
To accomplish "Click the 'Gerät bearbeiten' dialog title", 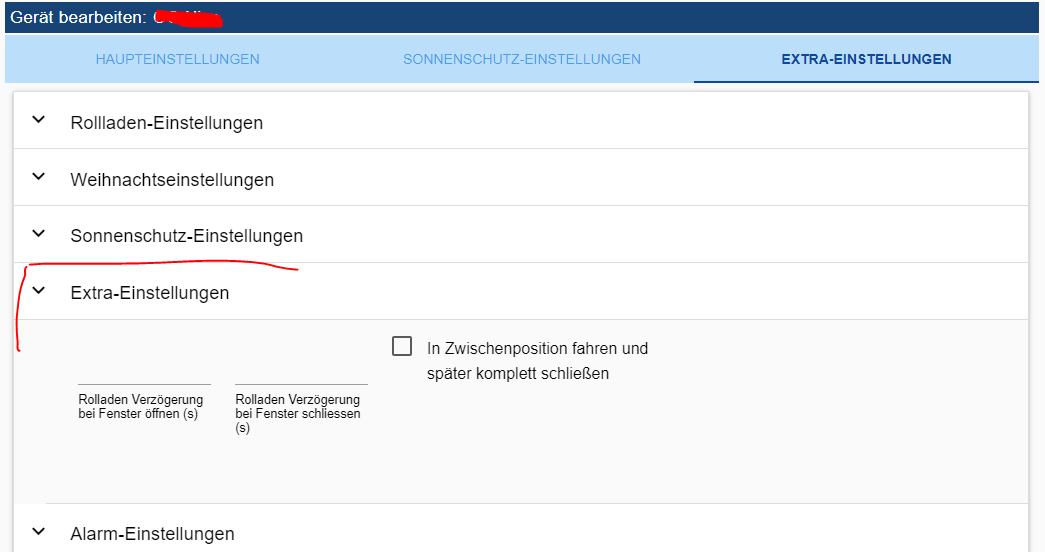I will [x=79, y=18].
